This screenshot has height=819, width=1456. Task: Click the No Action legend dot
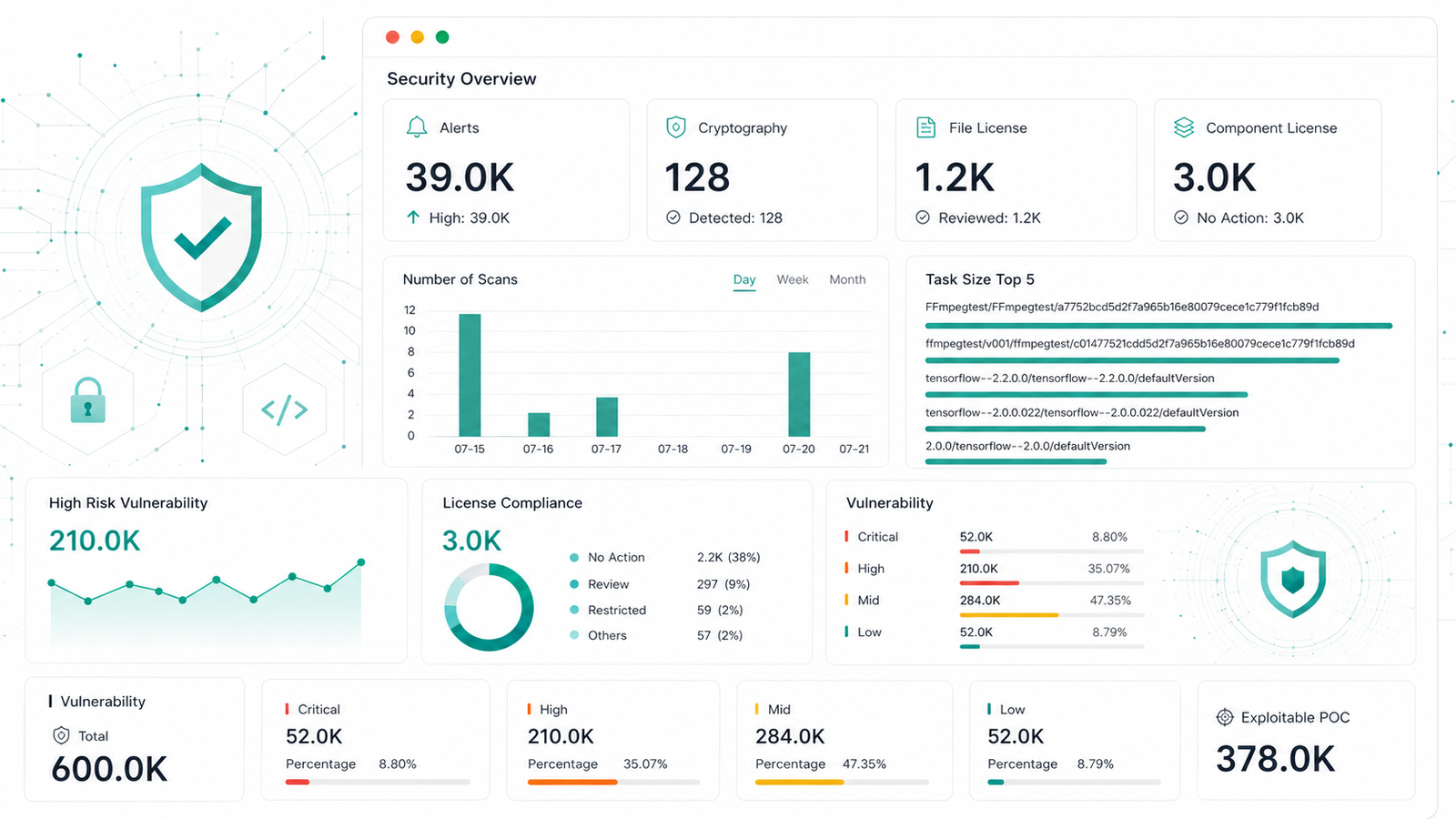(574, 558)
